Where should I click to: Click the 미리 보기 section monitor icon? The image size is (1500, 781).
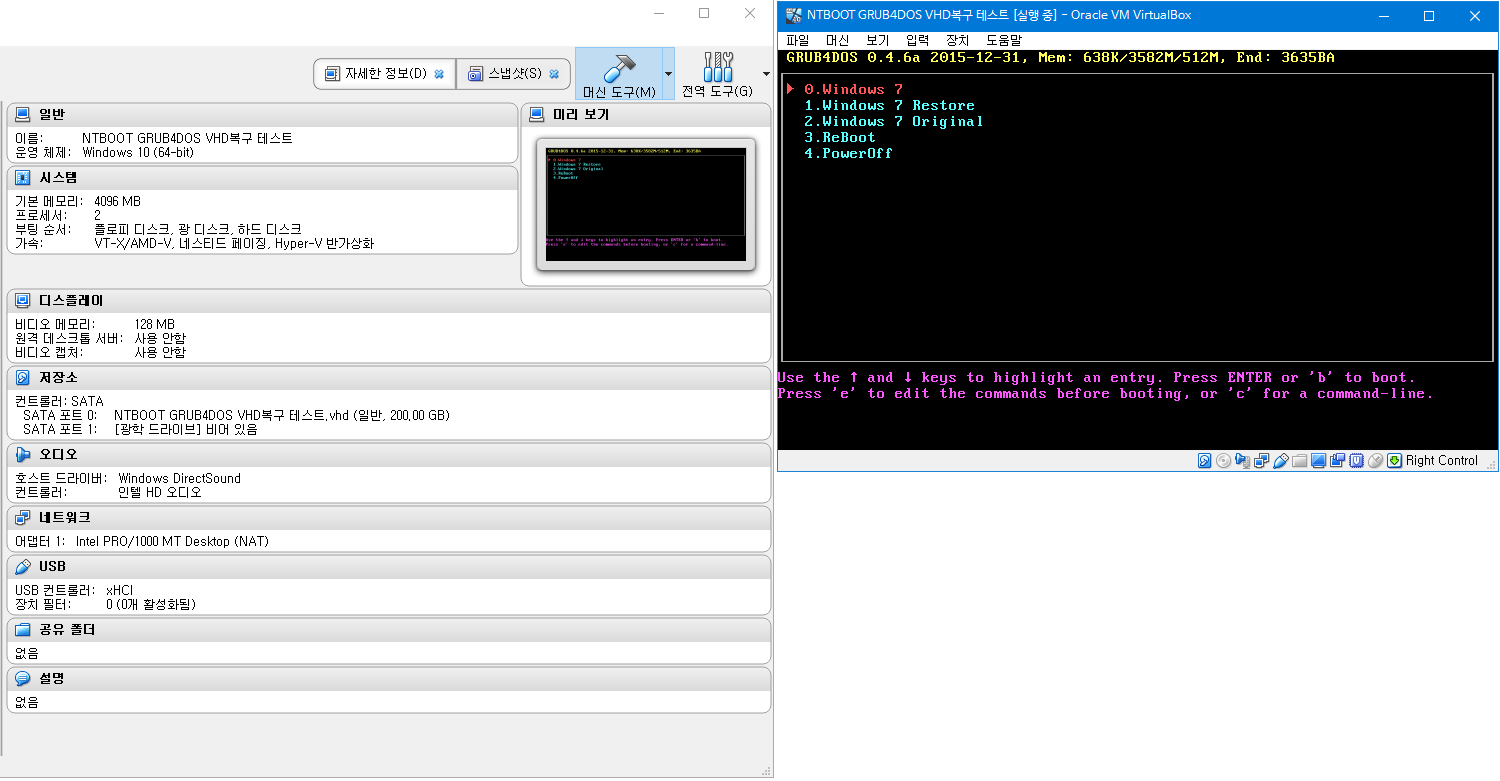click(537, 114)
